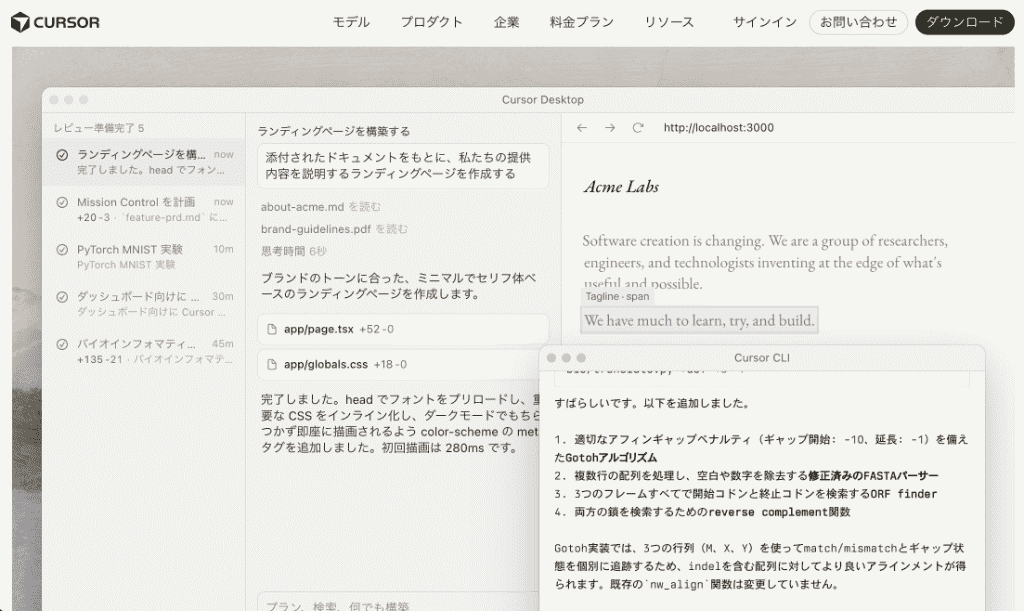Screen dimensions: 1024x611
Task: Click check icon beside ランディングページ task
Action: [62, 155]
